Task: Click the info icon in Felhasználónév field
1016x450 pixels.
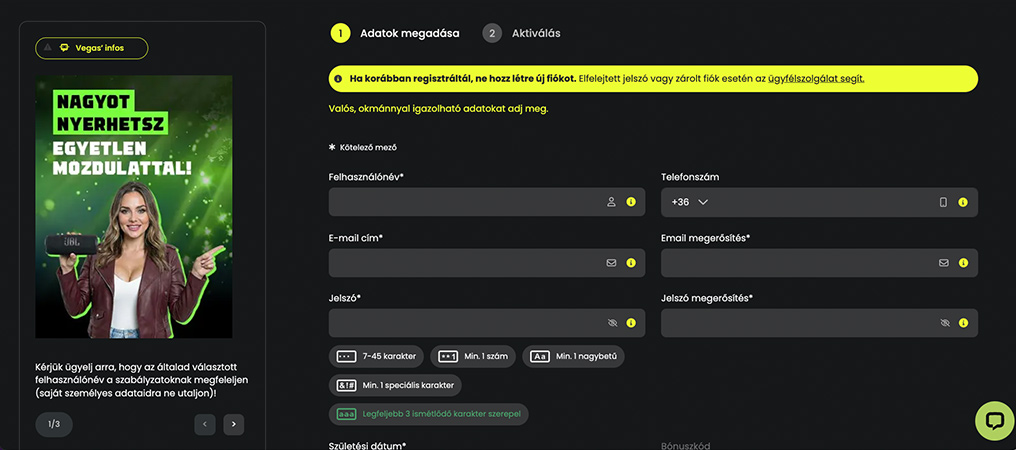Action: tap(631, 202)
